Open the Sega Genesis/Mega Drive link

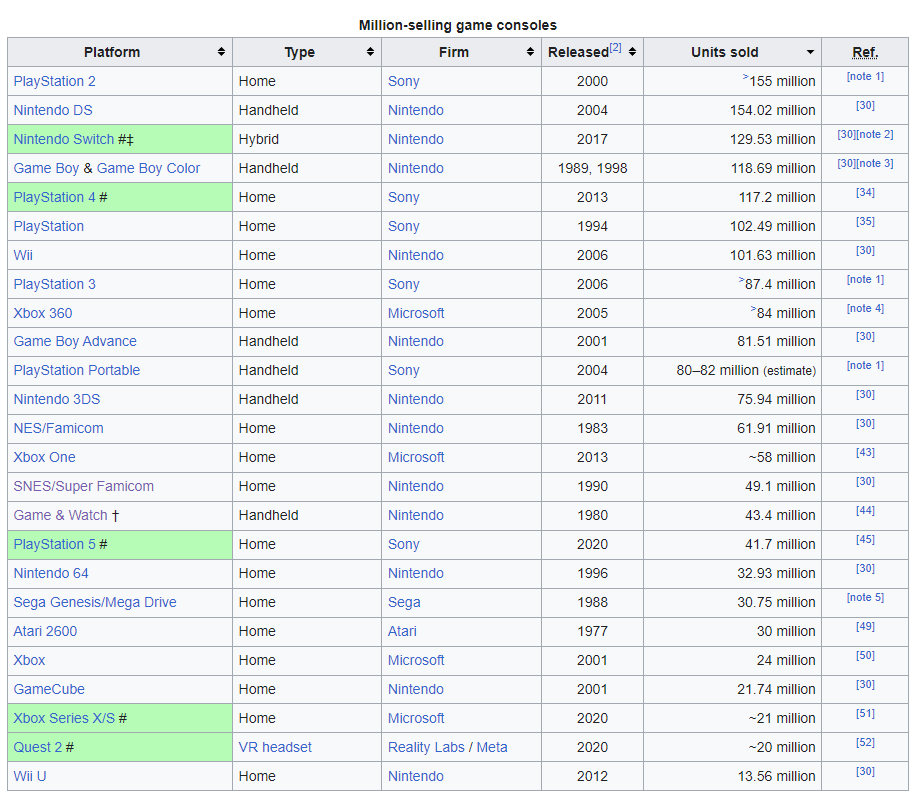tap(95, 602)
